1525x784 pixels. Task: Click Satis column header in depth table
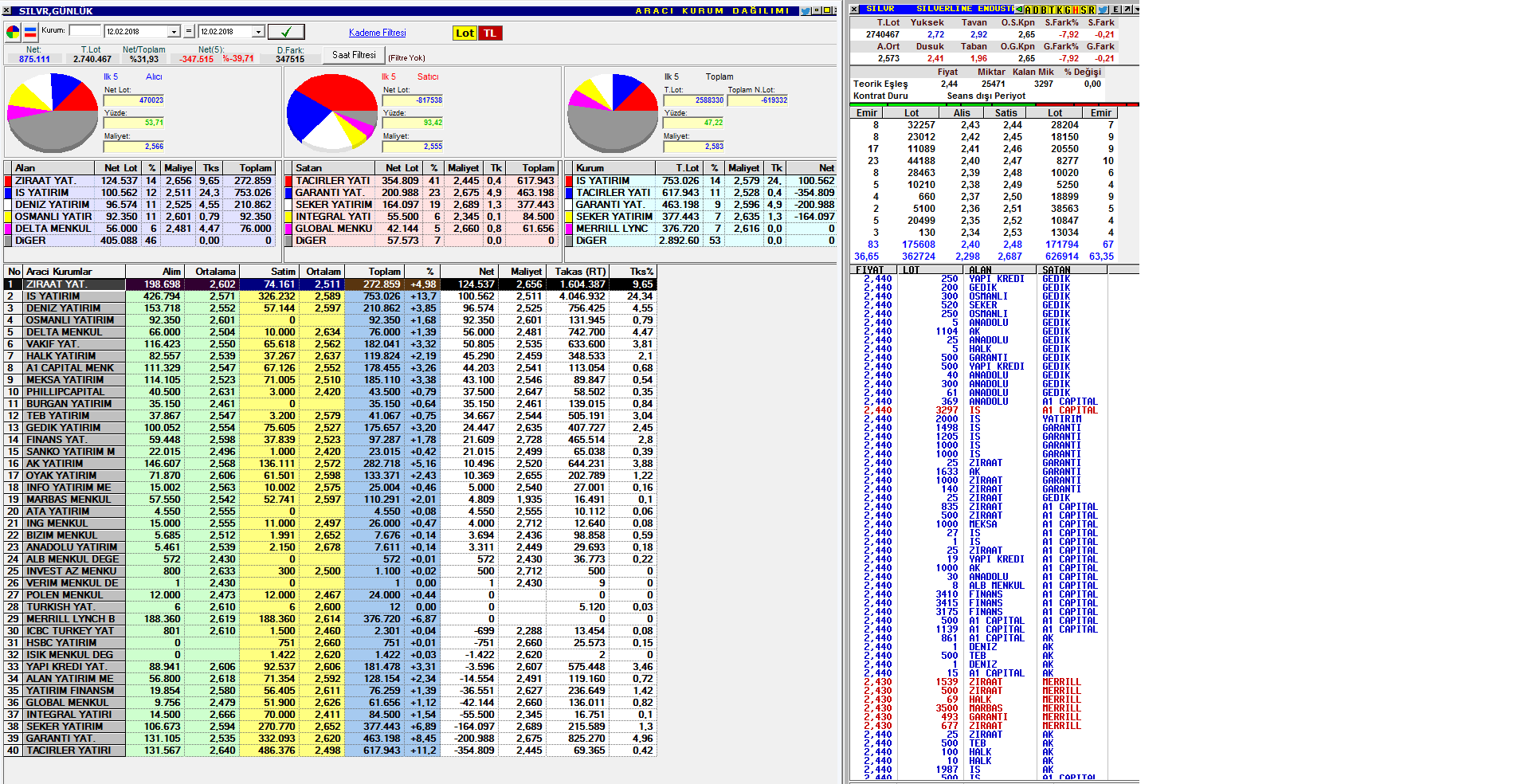[1006, 113]
